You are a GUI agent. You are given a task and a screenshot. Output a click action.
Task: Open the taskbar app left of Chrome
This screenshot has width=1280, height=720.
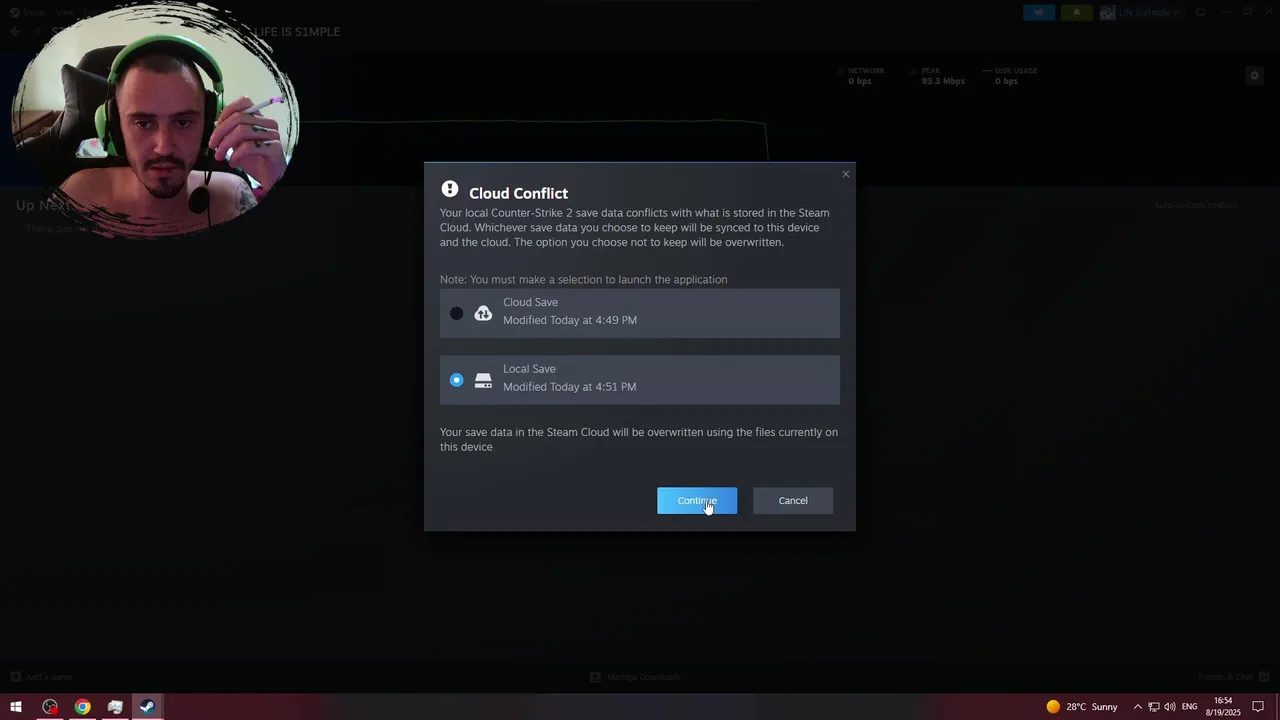tap(50, 707)
